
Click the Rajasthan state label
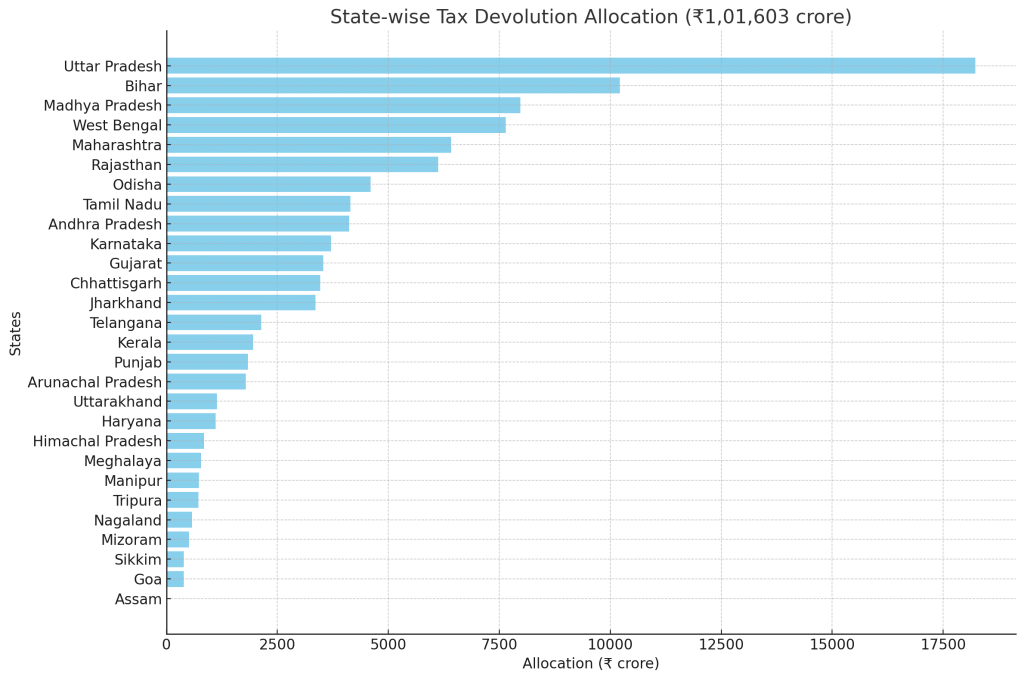126,165
